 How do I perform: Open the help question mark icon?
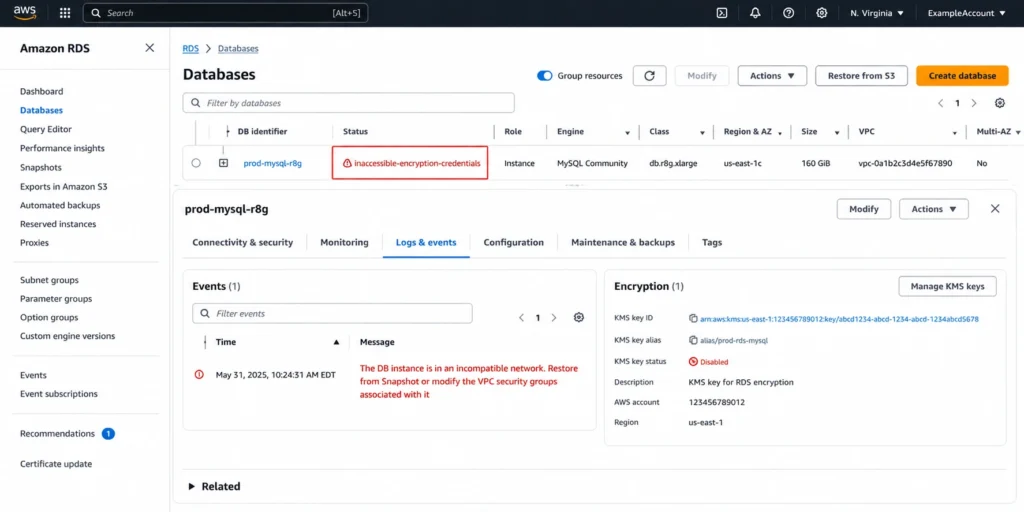tap(788, 13)
